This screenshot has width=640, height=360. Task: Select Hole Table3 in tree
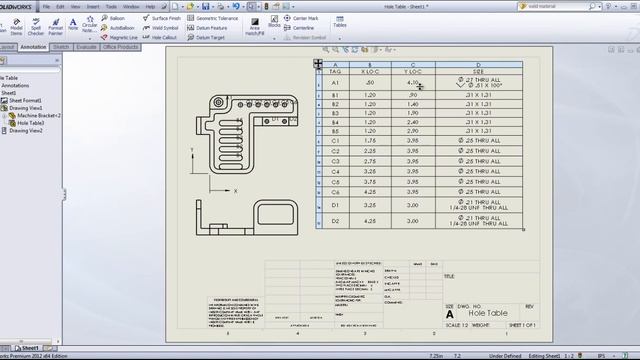point(27,123)
